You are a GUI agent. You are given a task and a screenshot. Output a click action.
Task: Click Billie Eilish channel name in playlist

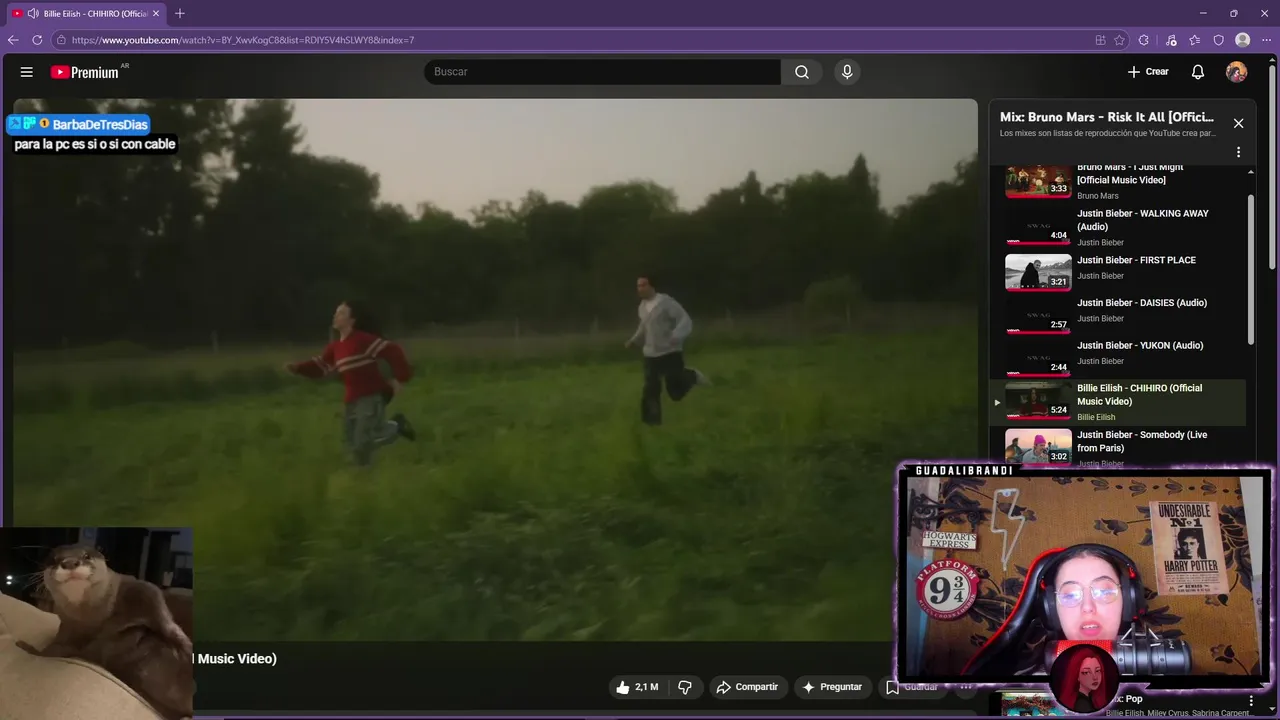[1096, 417]
